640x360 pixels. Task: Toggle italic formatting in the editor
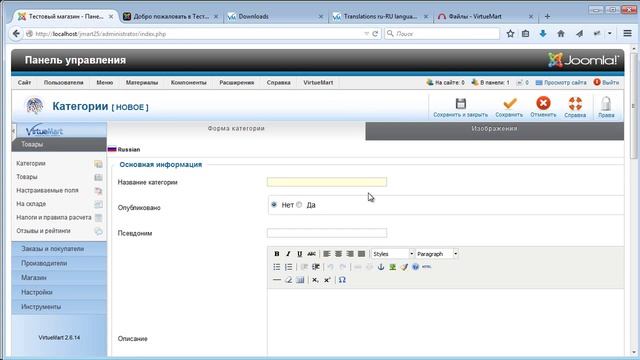tap(288, 254)
